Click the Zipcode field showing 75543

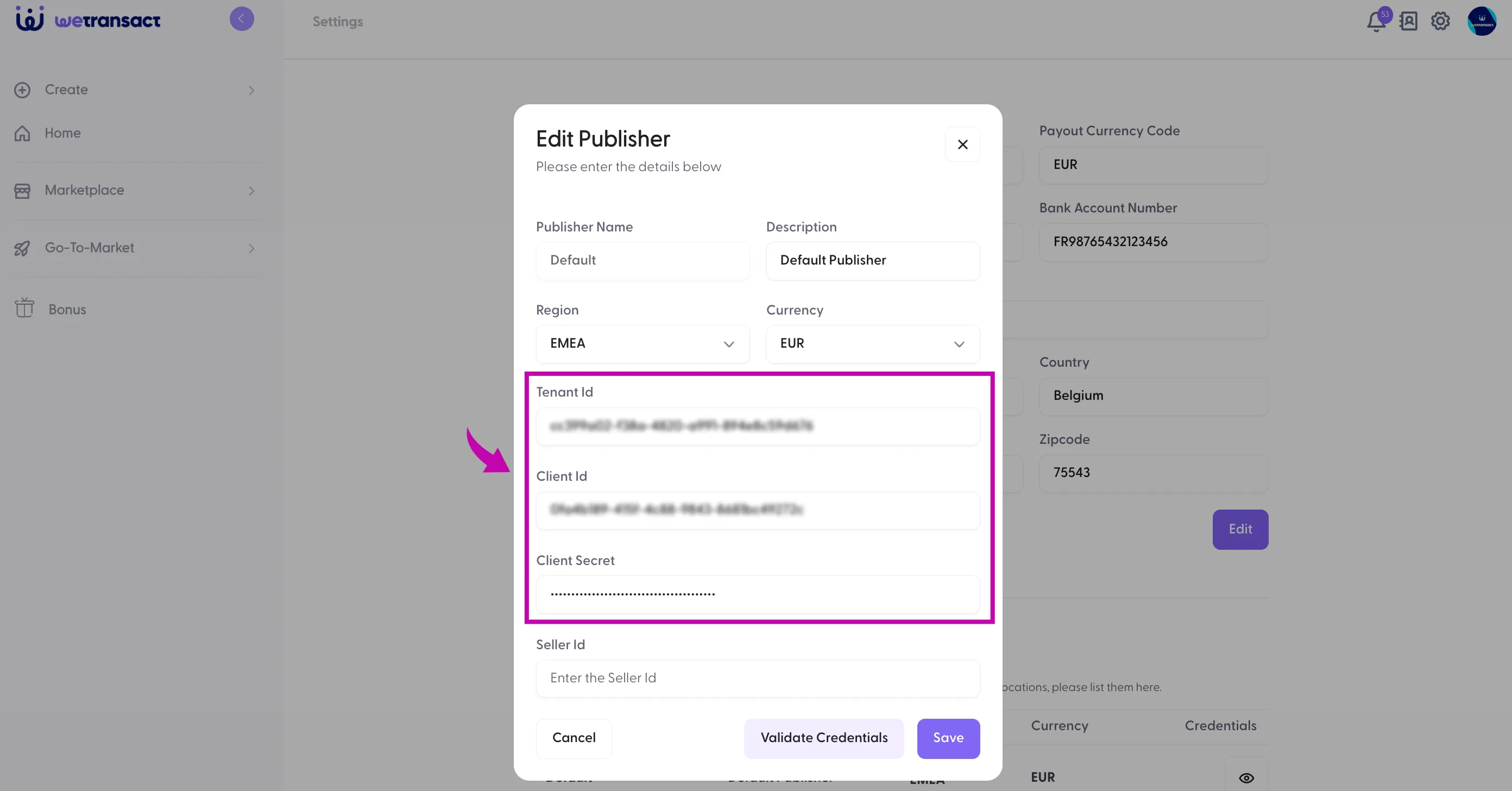1154,473
